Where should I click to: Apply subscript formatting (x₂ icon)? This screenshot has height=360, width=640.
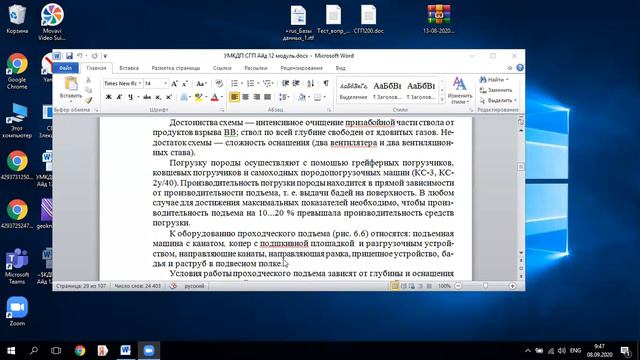(158, 97)
